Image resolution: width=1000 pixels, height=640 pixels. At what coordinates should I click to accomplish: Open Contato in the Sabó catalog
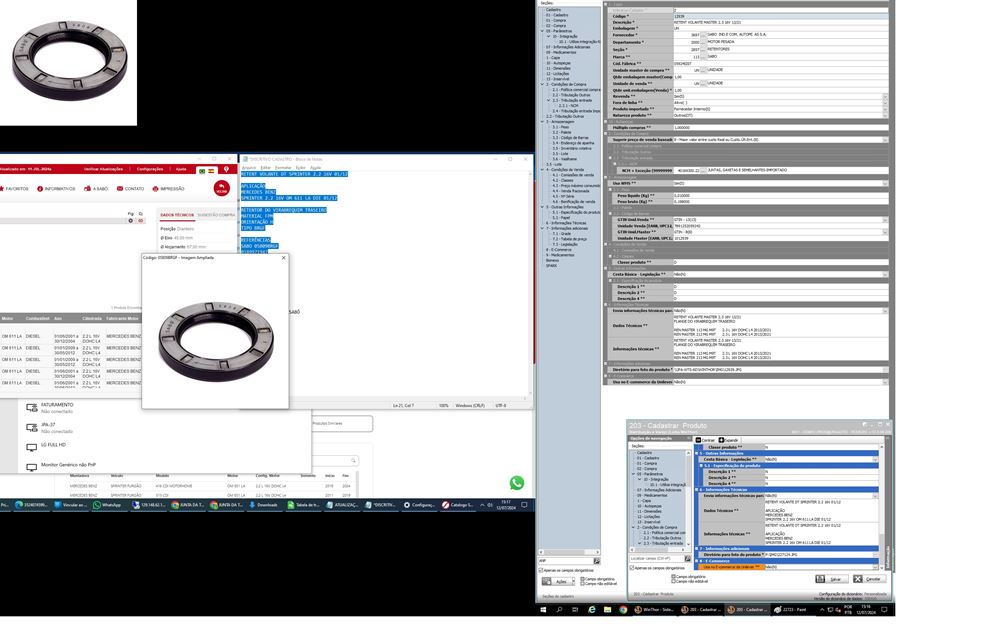pos(130,189)
